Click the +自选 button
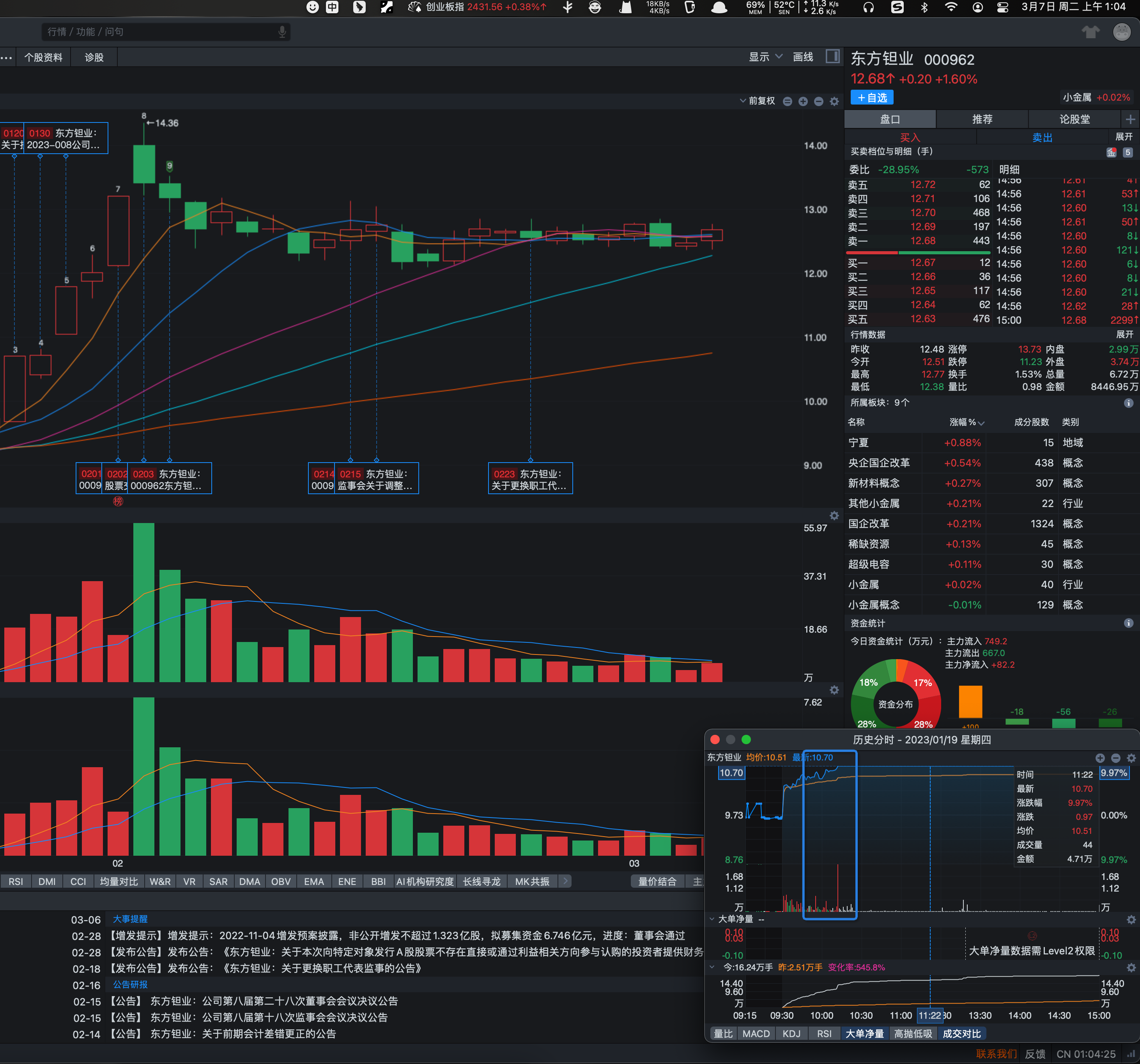This screenshot has width=1140, height=1064. (x=872, y=98)
